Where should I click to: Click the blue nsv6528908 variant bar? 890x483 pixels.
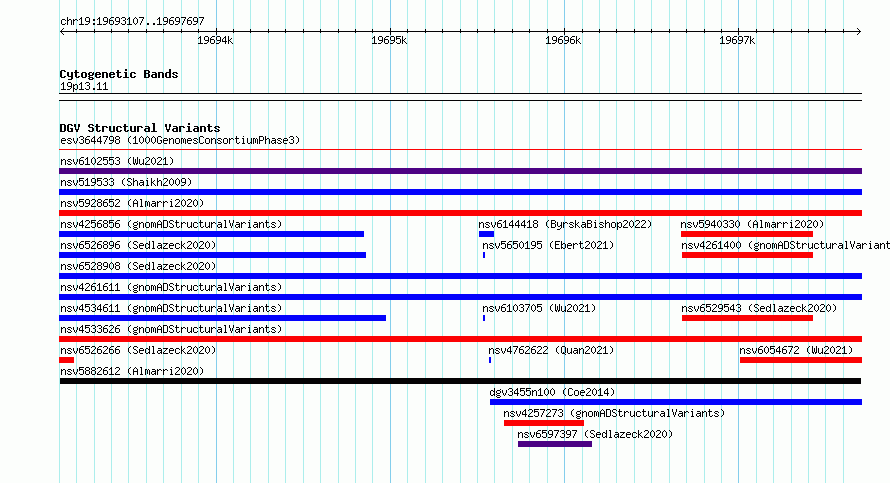pos(460,276)
